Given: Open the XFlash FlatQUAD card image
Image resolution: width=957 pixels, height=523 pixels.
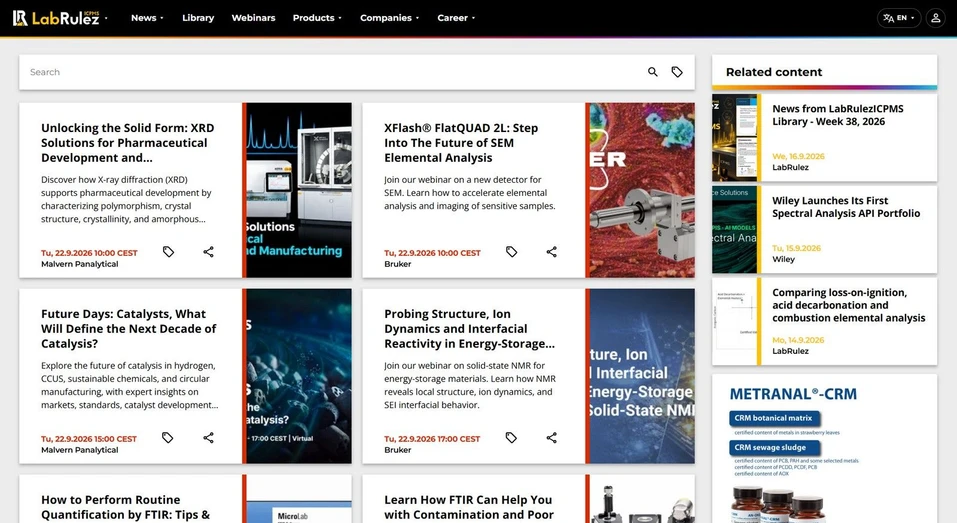Looking at the screenshot, I should coord(641,190).
